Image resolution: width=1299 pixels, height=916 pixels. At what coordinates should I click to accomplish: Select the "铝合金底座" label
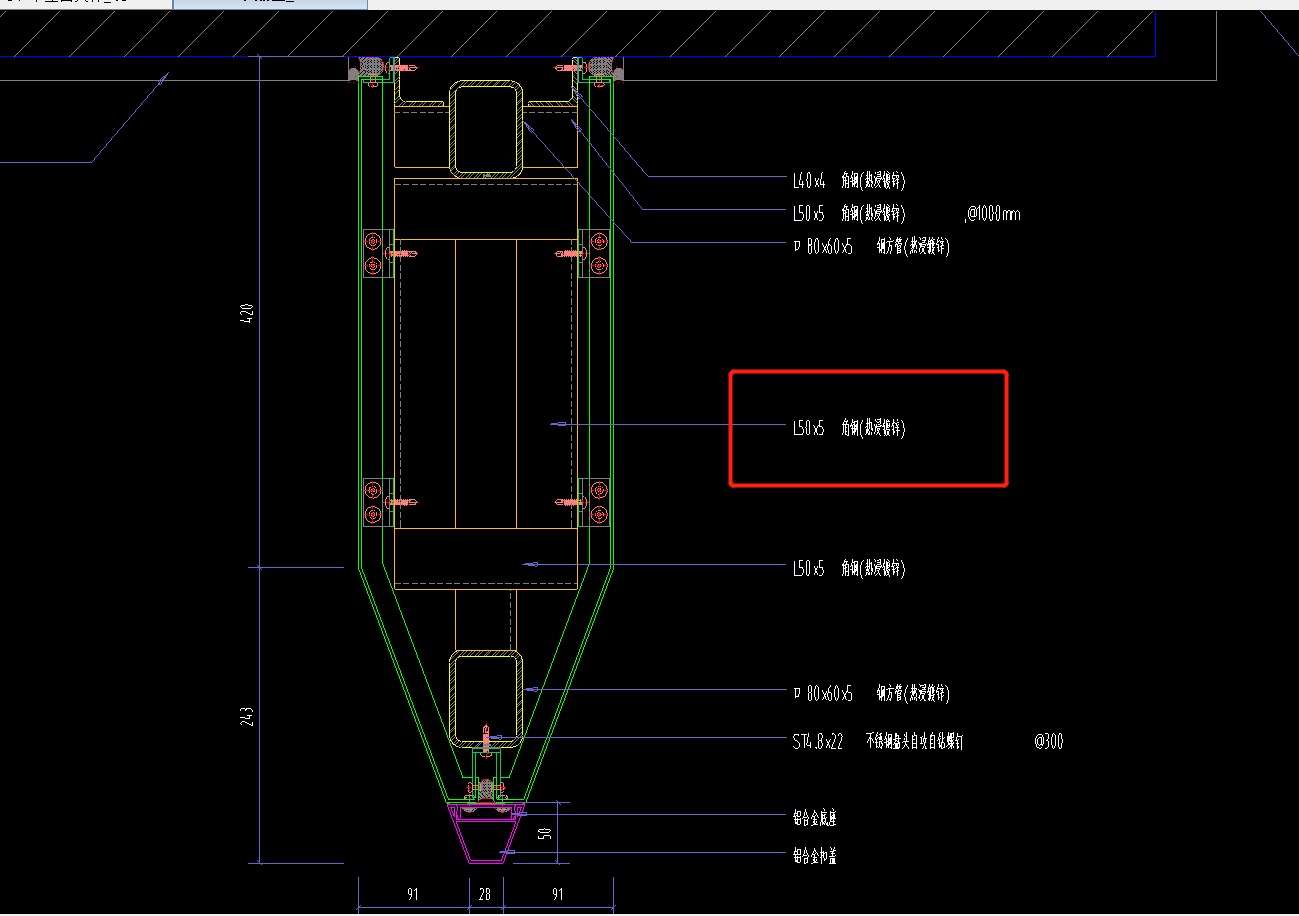pos(814,818)
